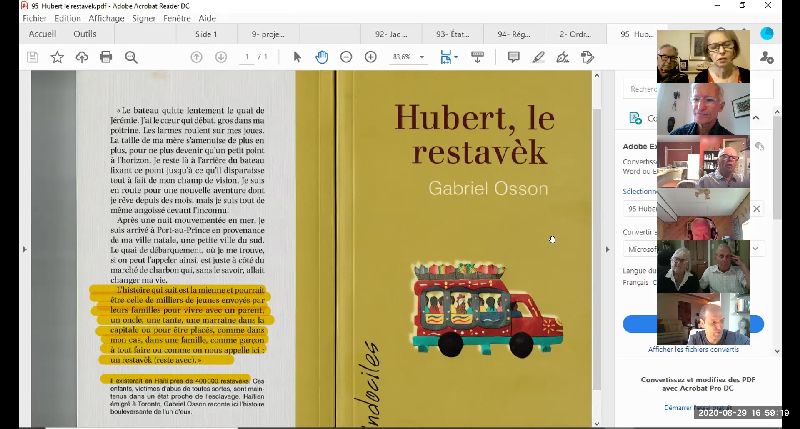Open the zoom percentage dropdown arrow
The width and height of the screenshot is (800, 429).
click(x=422, y=57)
